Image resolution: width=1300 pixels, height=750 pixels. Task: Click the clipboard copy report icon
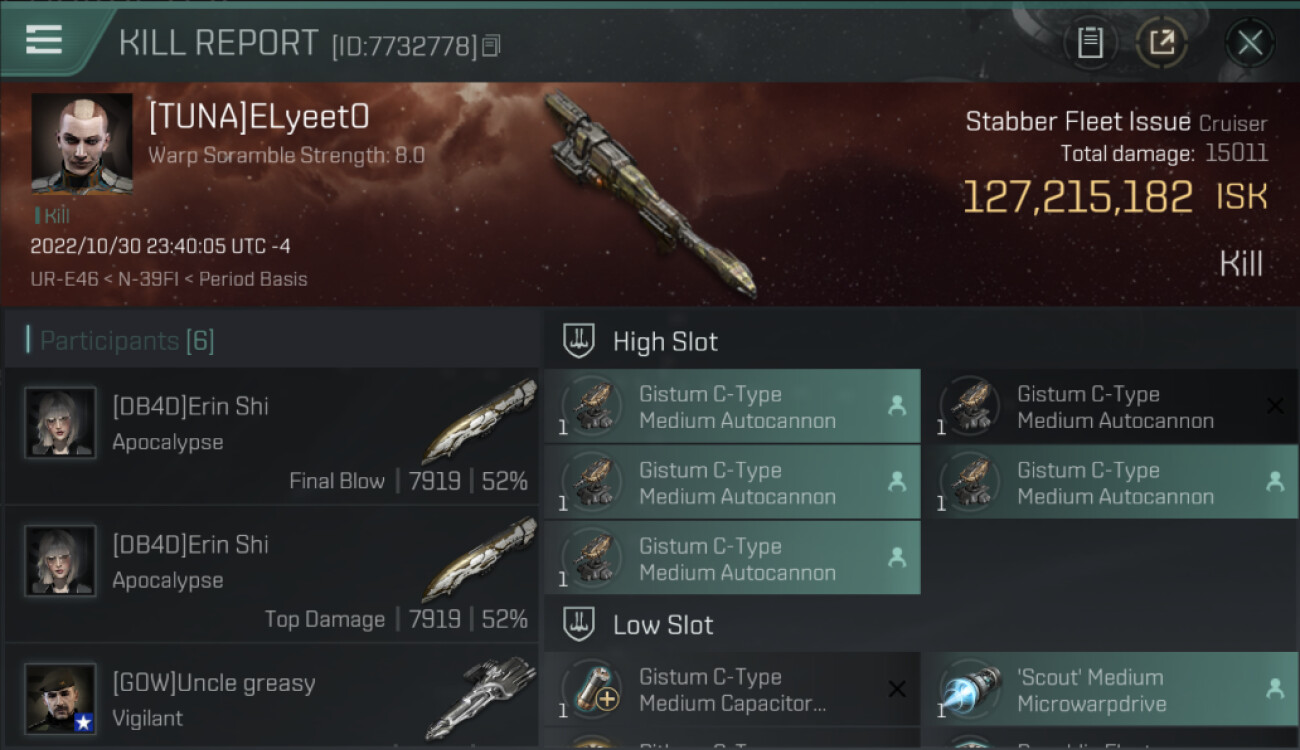[1090, 42]
